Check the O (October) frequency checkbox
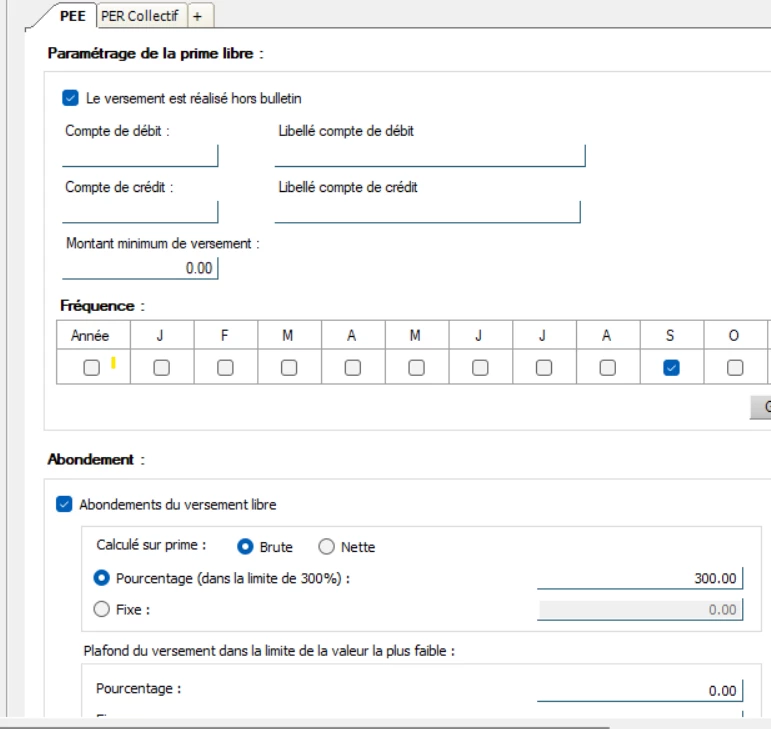This screenshot has height=729, width=771. (x=735, y=368)
